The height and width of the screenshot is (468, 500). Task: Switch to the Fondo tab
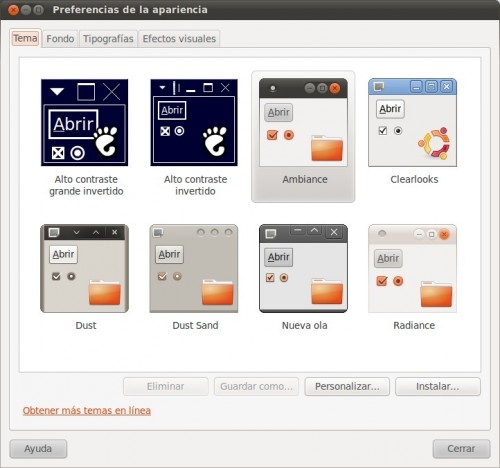coord(60,39)
